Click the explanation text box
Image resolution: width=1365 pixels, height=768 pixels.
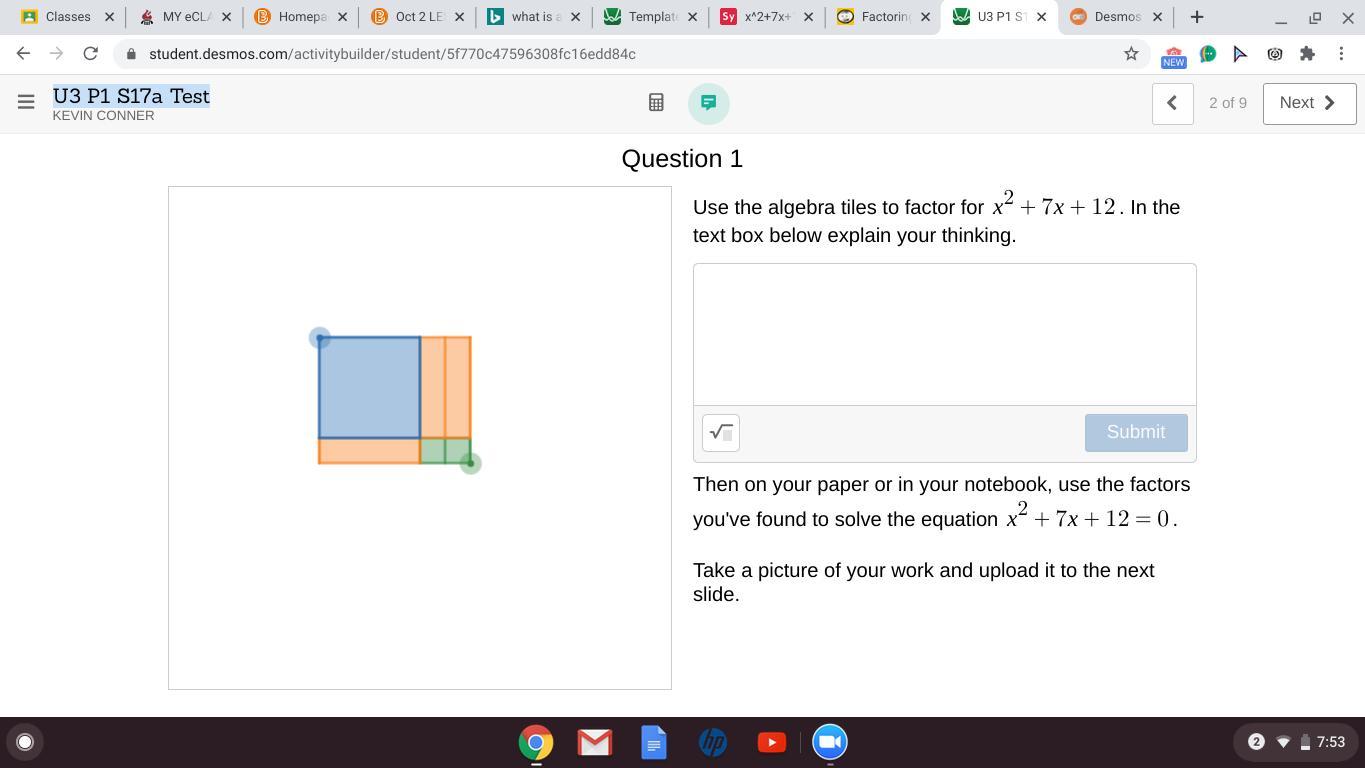(944, 334)
